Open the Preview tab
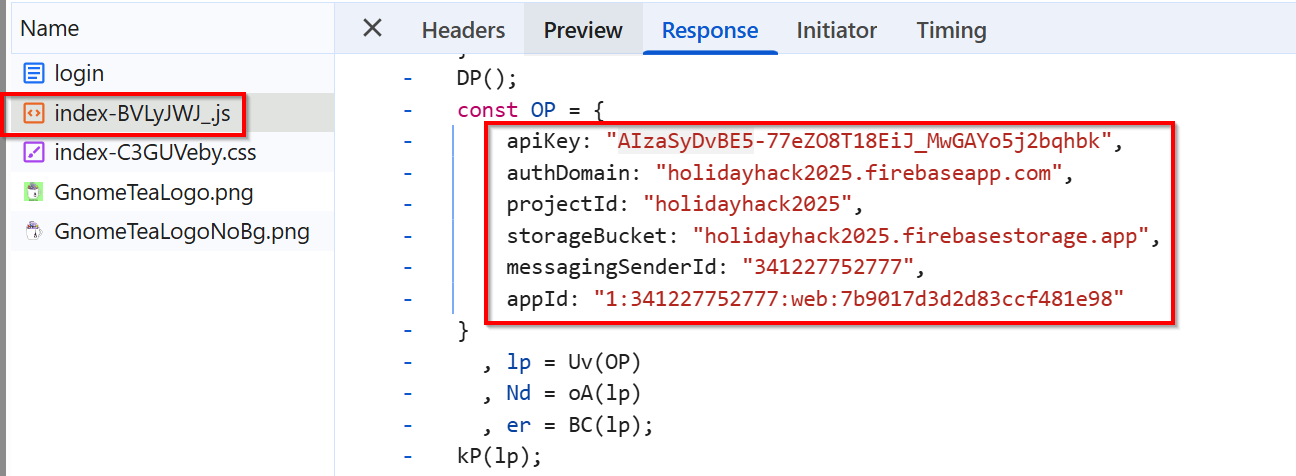Screen dimensions: 1296x476 click(583, 30)
